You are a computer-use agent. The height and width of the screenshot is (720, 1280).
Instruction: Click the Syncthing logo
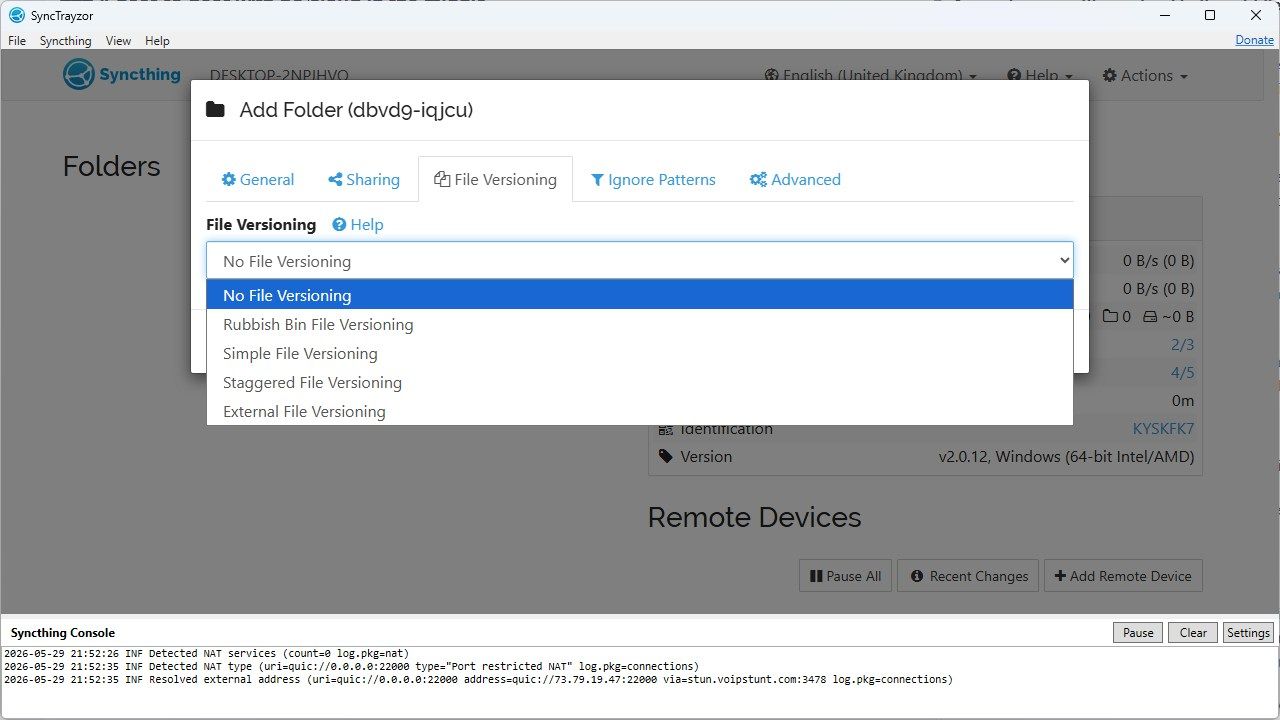pos(122,75)
